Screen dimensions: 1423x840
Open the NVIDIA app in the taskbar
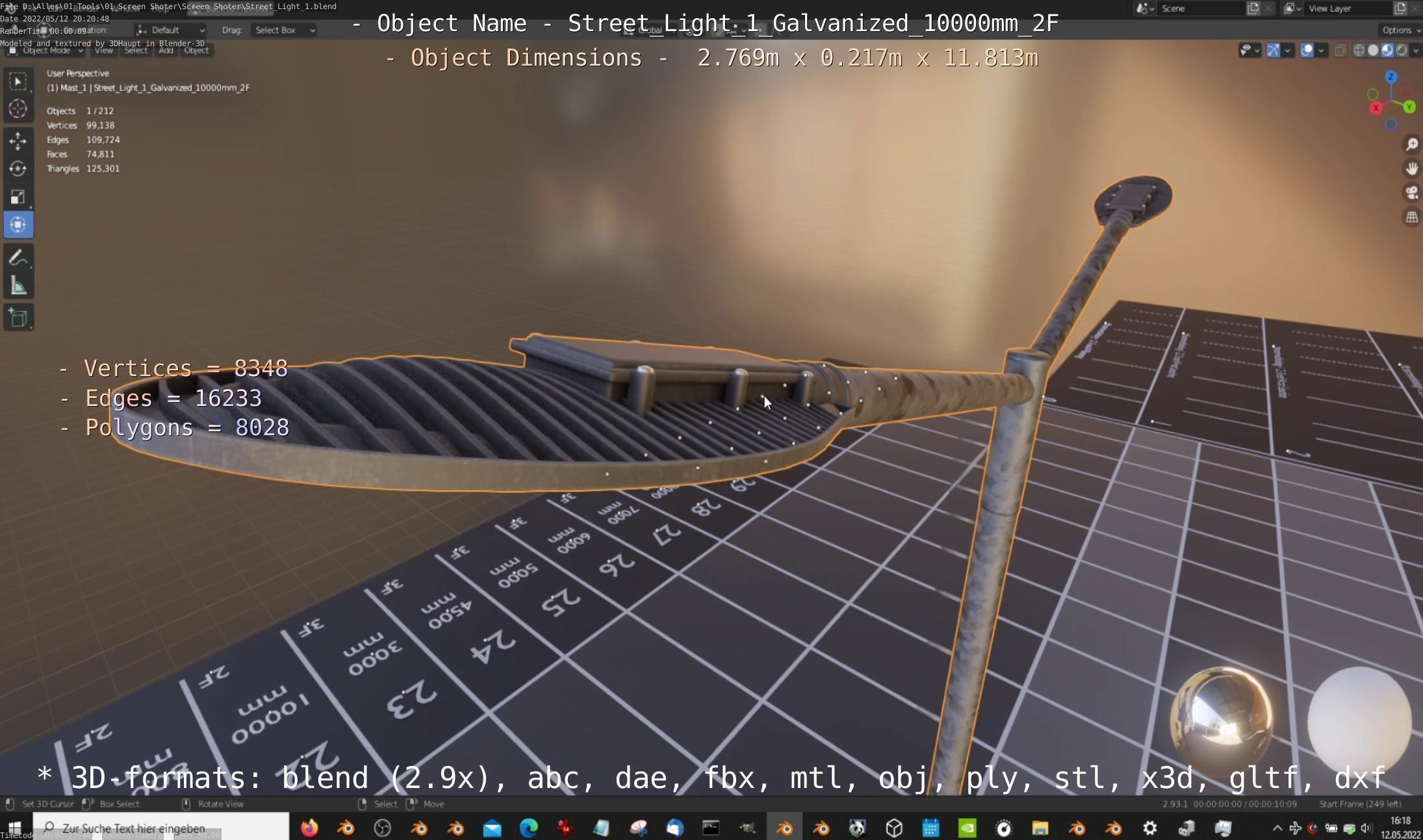968,828
